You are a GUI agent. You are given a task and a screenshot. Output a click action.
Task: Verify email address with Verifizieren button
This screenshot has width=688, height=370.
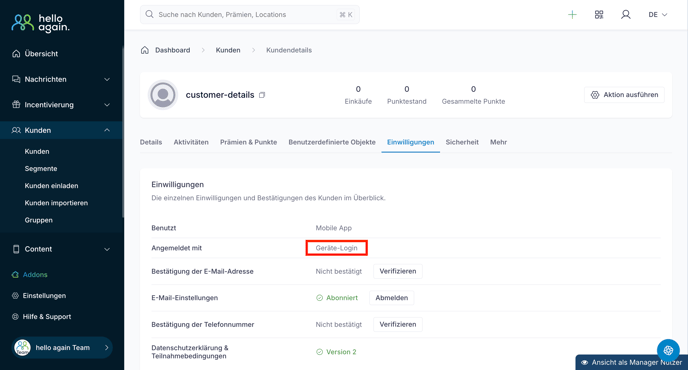point(398,271)
